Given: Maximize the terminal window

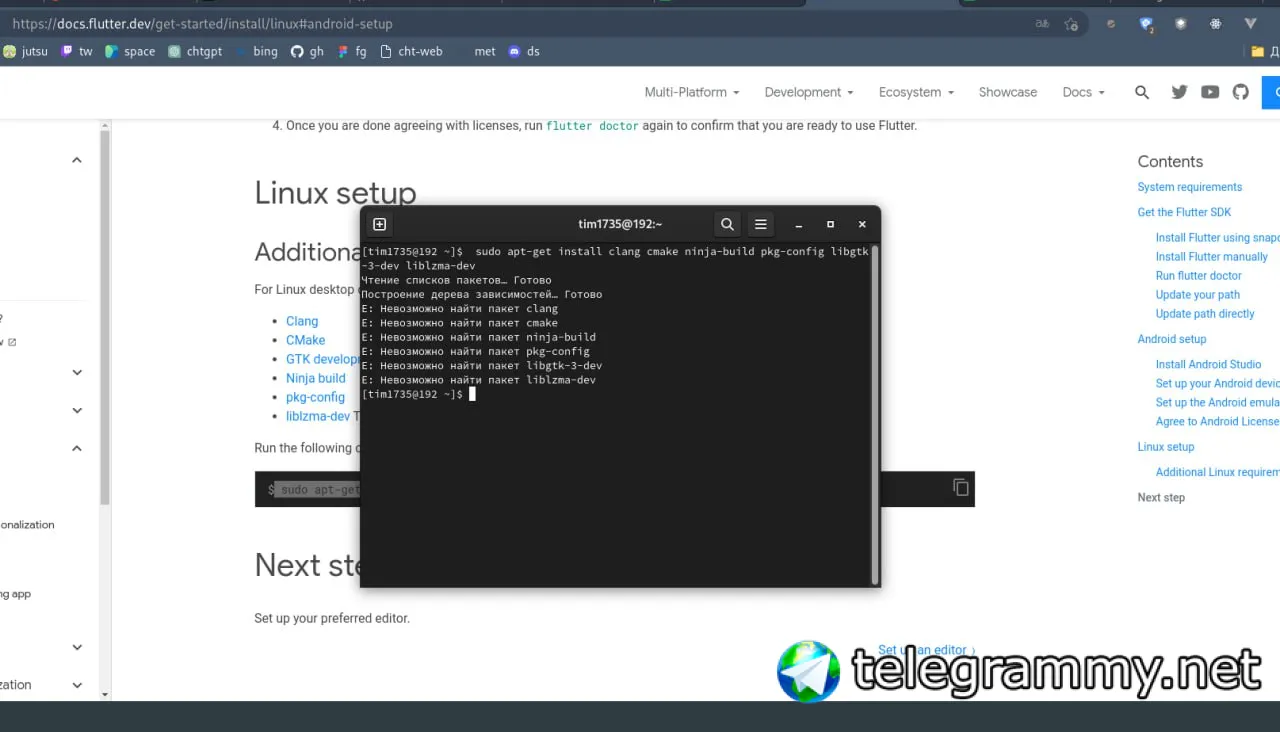Looking at the screenshot, I should click(x=830, y=224).
